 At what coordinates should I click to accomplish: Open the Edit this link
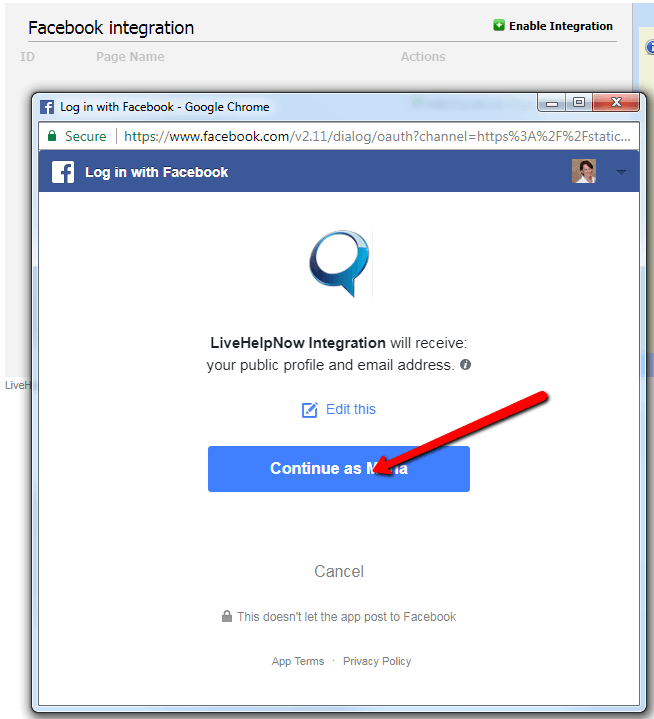pyautogui.click(x=351, y=409)
